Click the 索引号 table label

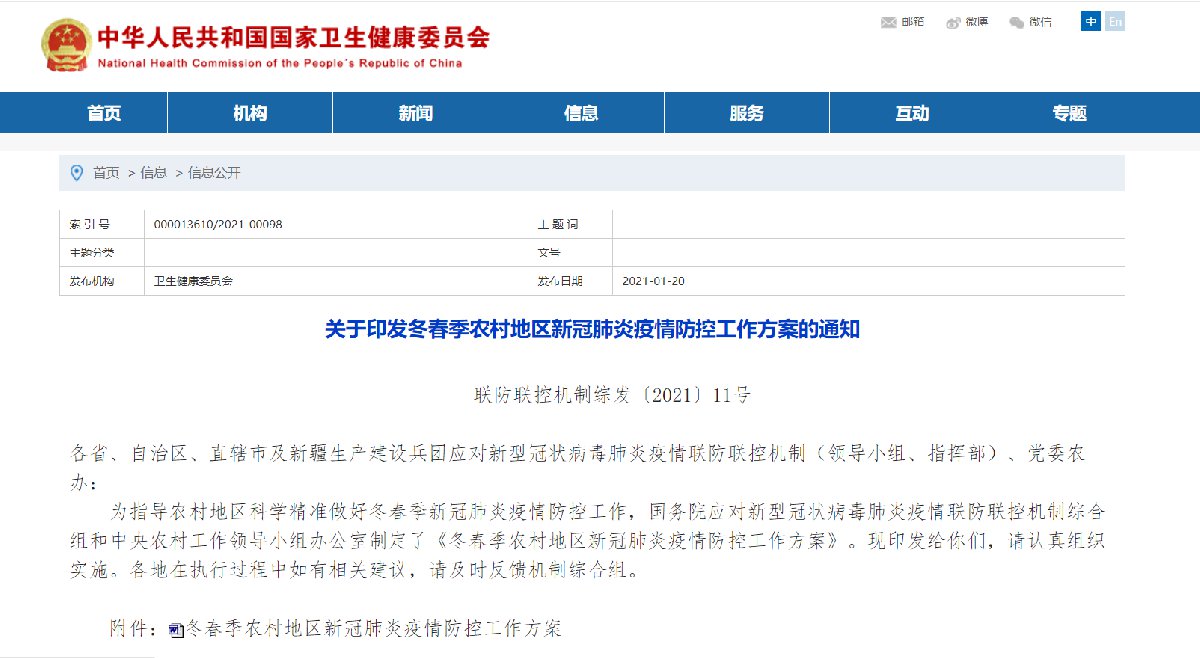pyautogui.click(x=89, y=224)
